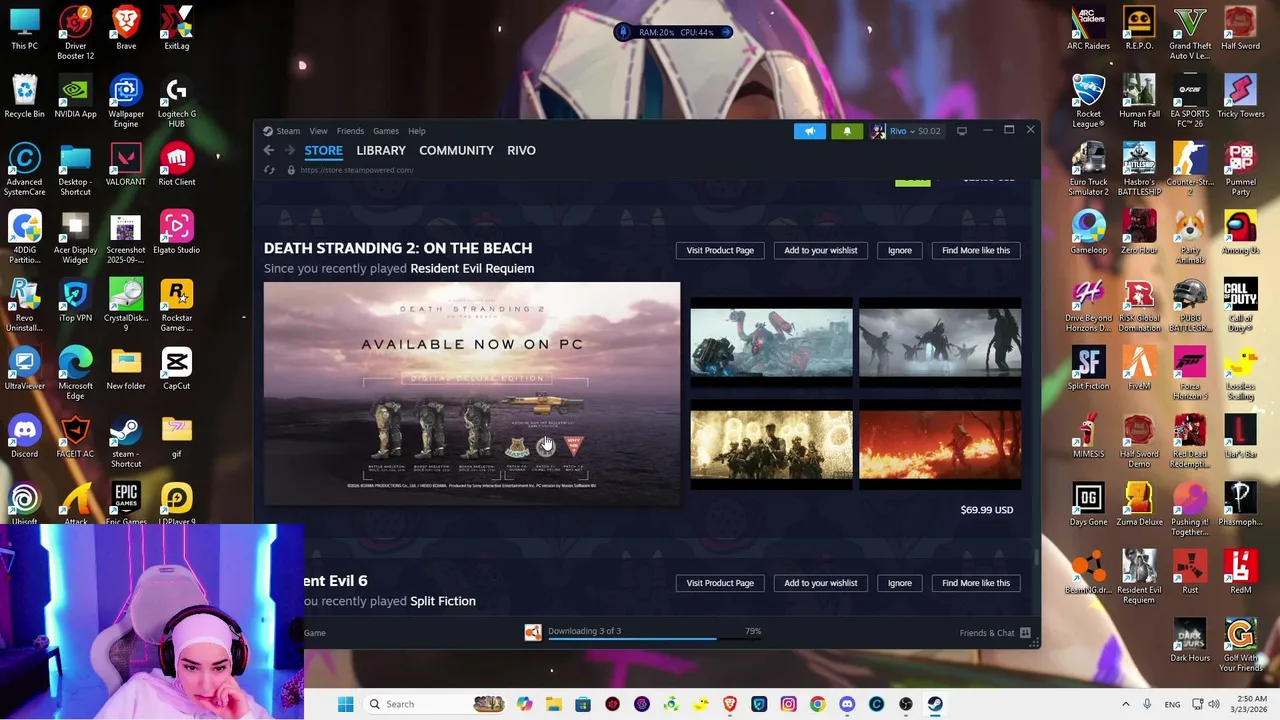Click the taskbar Search box
The image size is (1280, 720).
coord(434,704)
